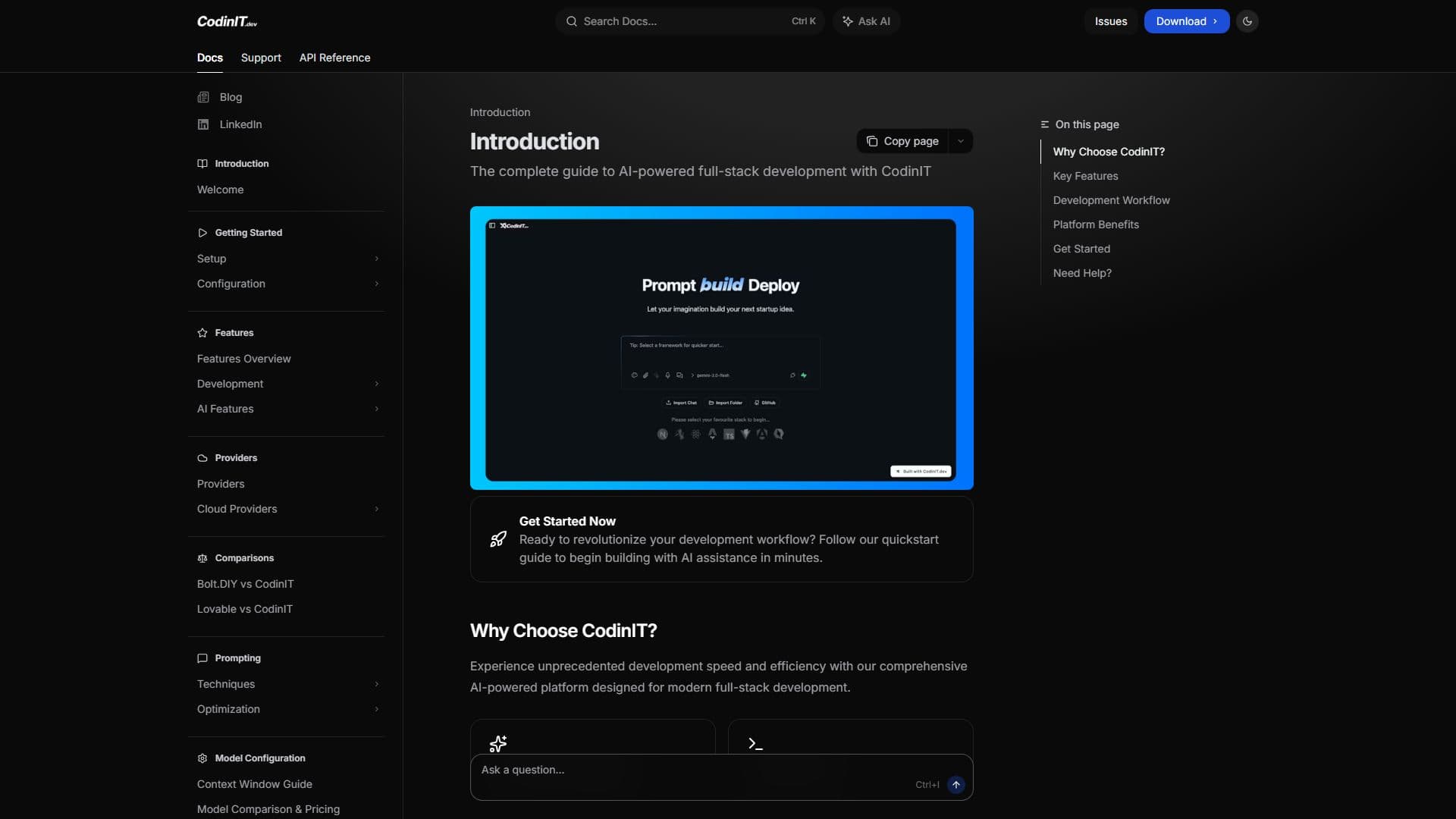Jump to Key Features section

click(x=1085, y=176)
